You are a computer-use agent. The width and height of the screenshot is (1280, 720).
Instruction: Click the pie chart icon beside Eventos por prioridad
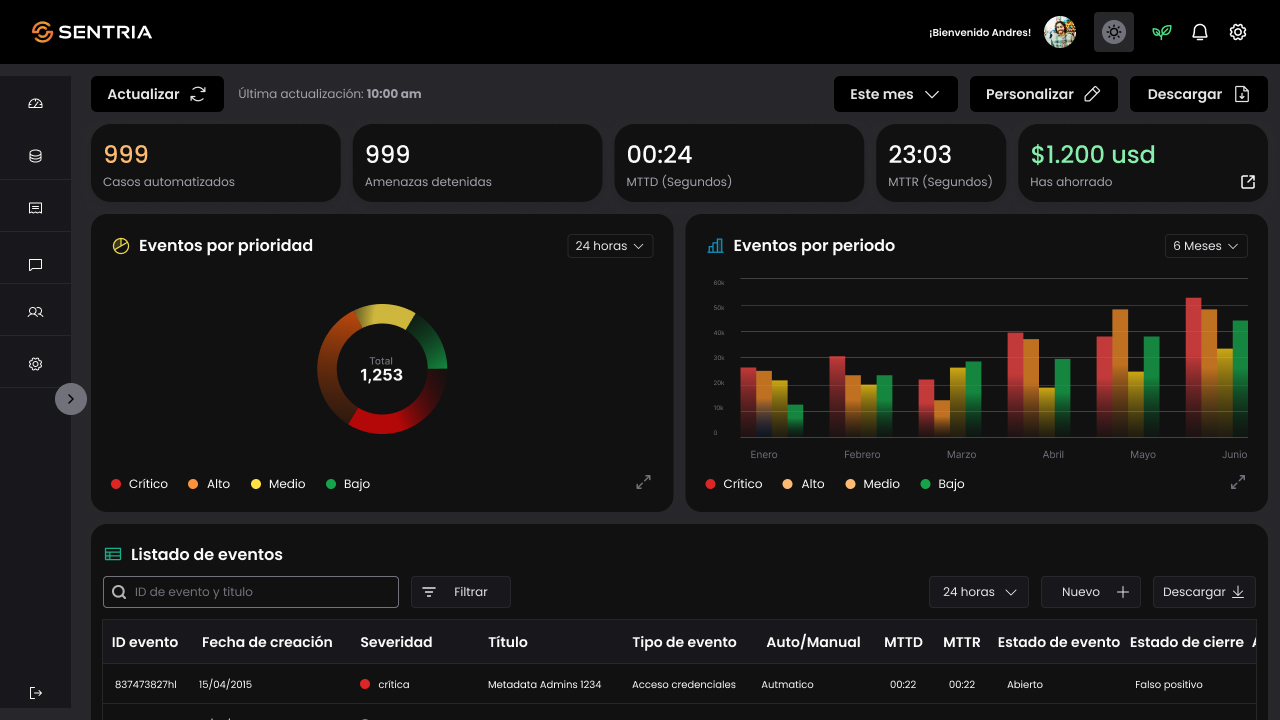121,246
